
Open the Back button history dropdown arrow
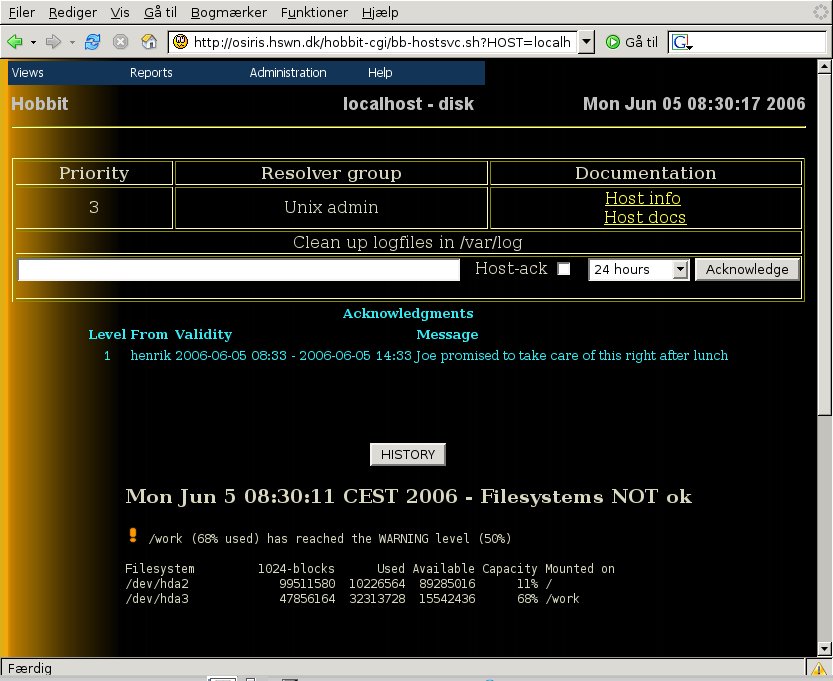[x=33, y=42]
